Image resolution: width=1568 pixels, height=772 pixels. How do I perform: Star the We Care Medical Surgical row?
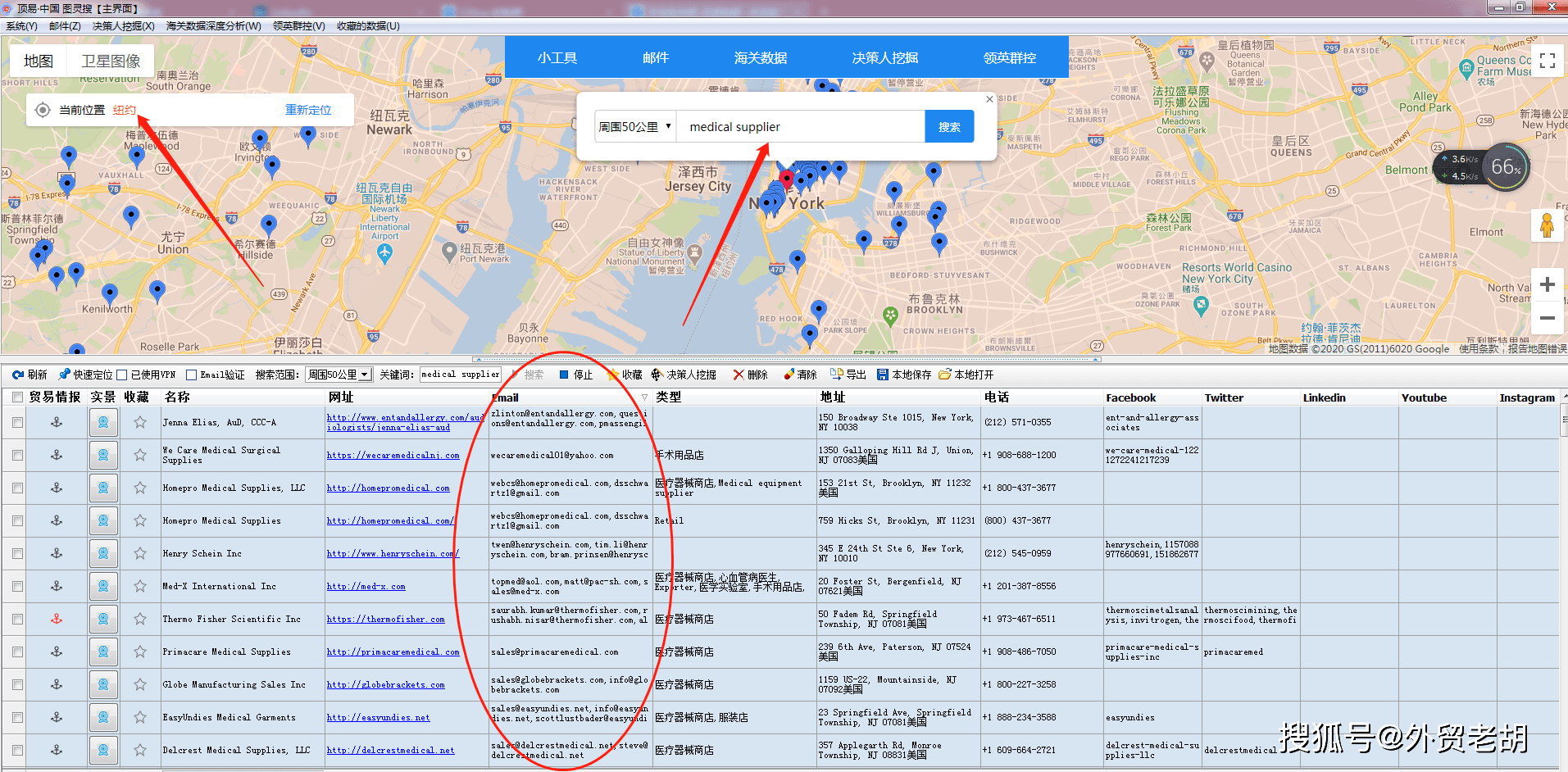pos(140,455)
